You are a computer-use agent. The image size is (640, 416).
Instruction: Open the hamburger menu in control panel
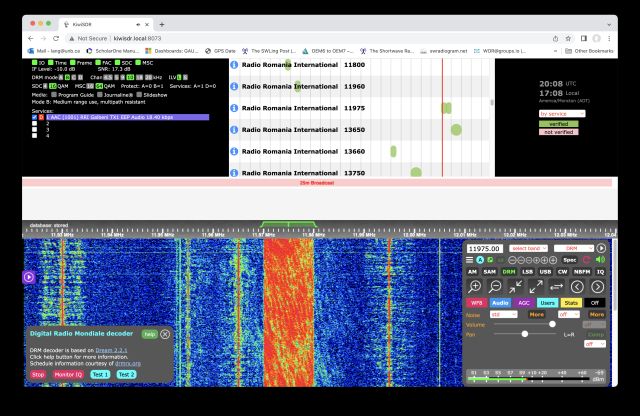(x=470, y=260)
